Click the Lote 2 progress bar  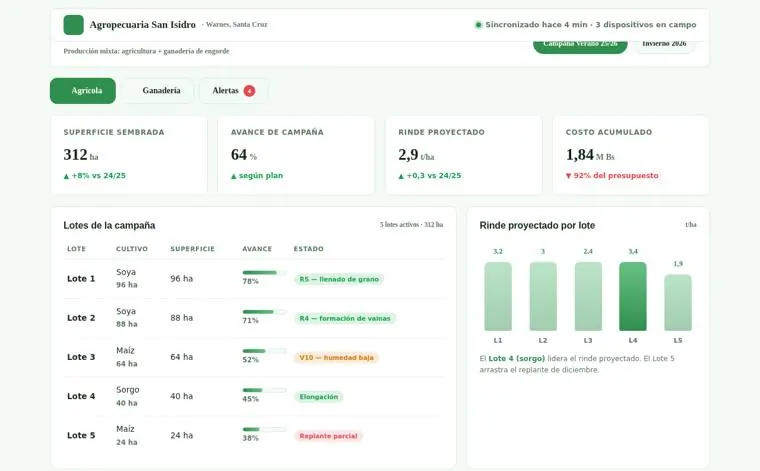[264, 312]
